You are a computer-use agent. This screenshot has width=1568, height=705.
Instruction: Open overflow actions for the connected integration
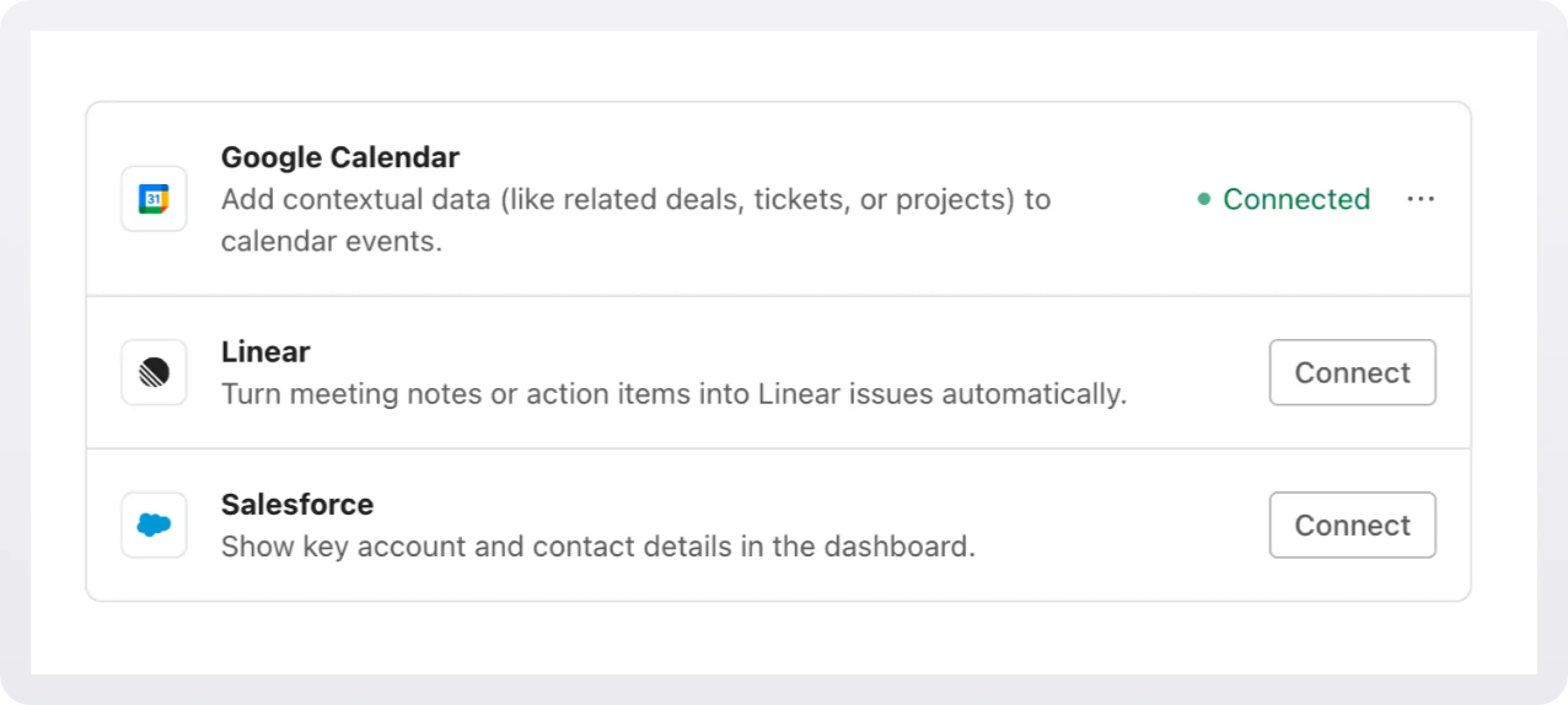tap(1420, 198)
